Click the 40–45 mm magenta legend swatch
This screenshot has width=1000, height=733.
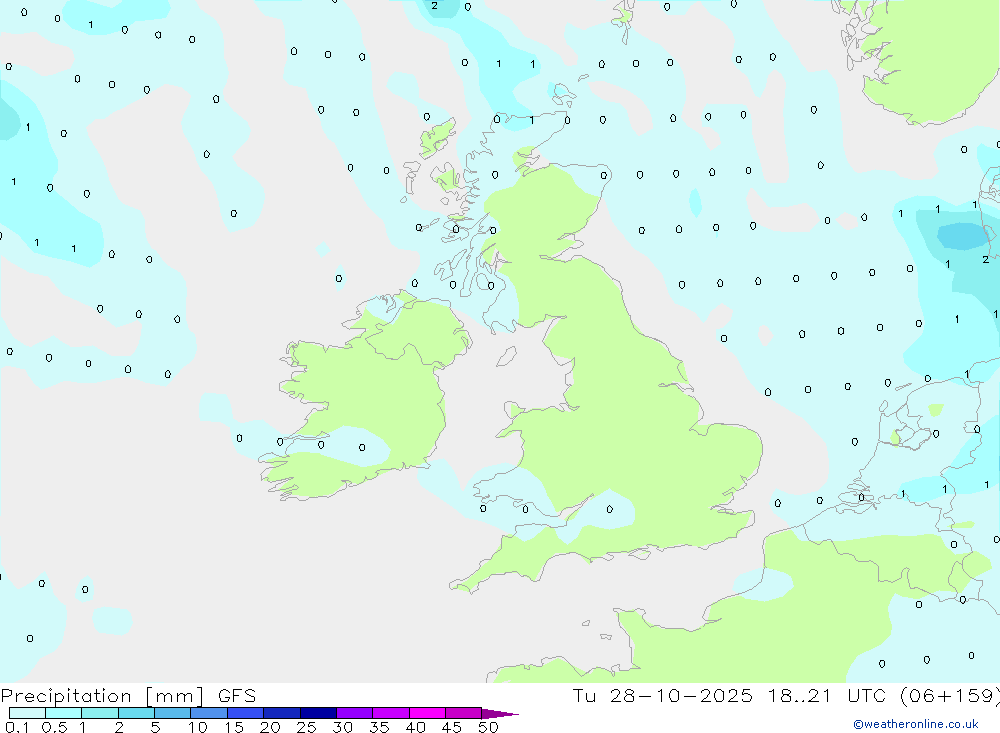click(x=427, y=713)
